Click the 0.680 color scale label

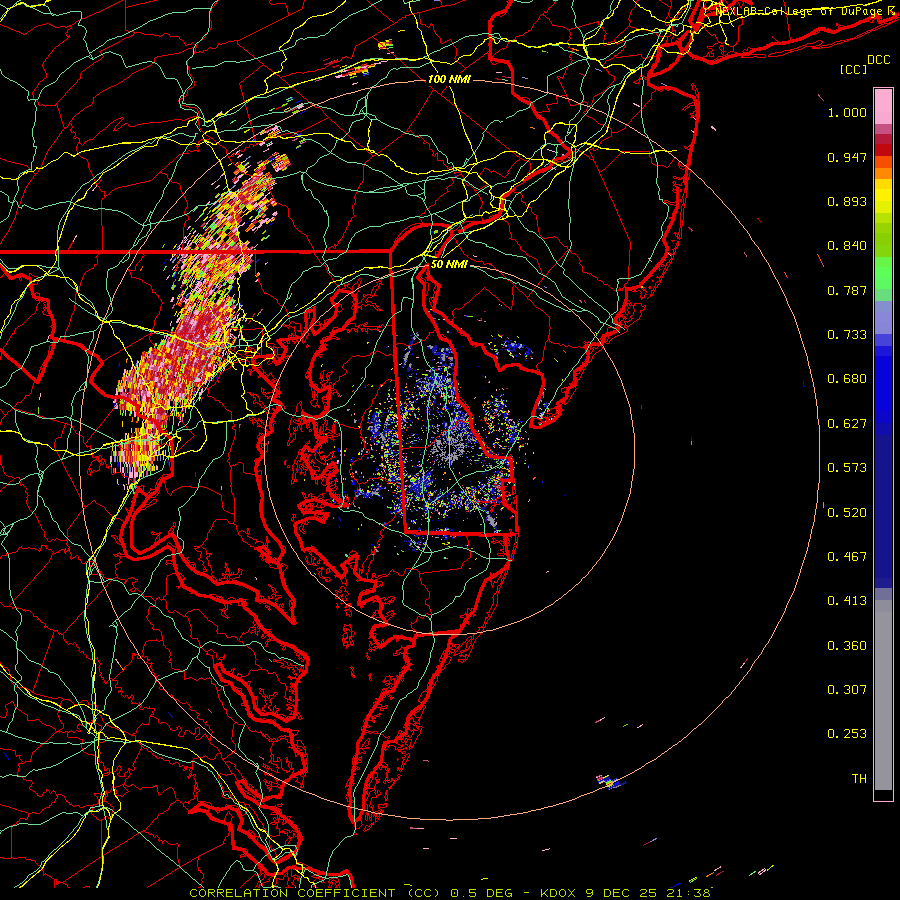tap(847, 379)
